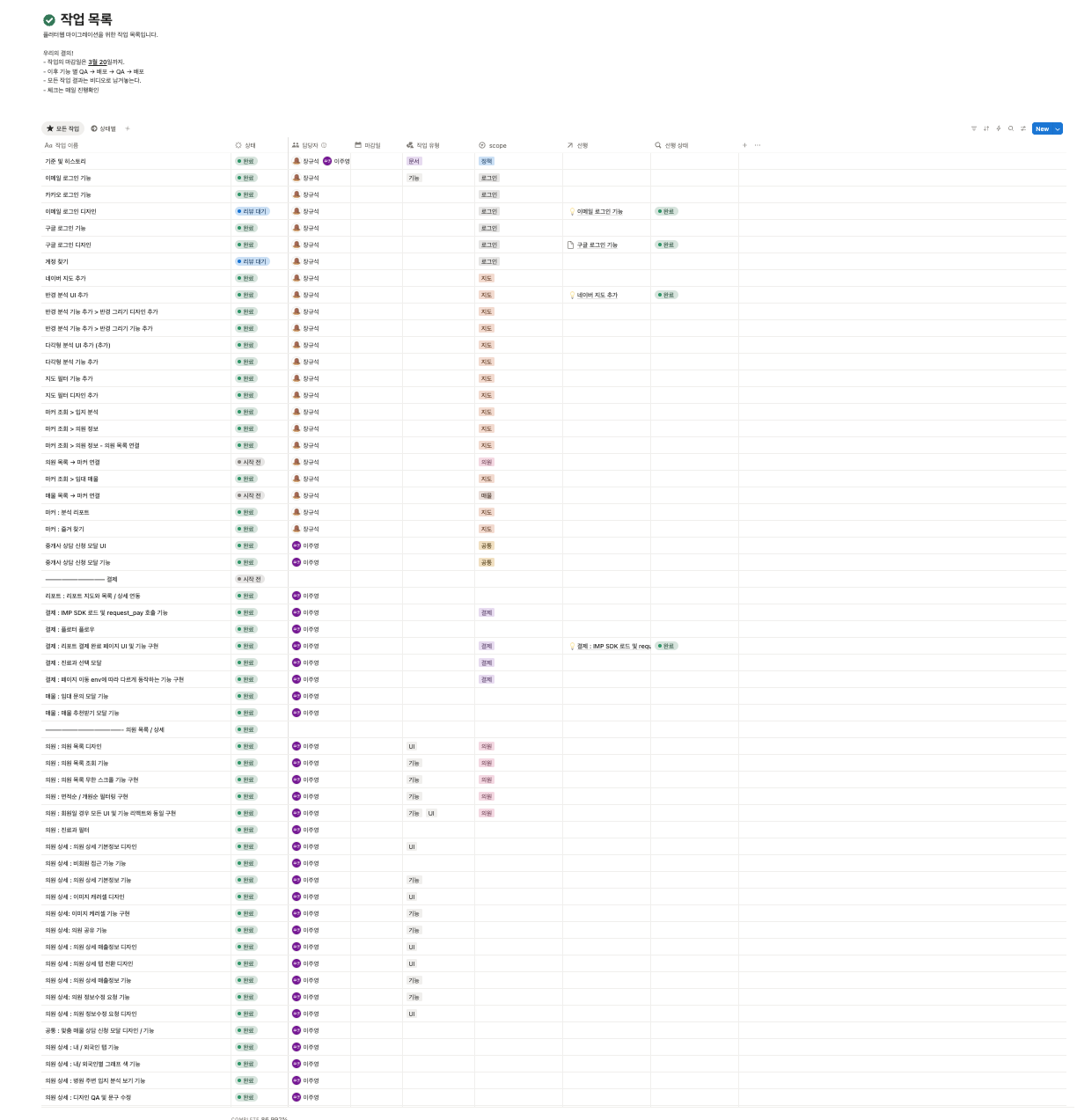This screenshot has height=1120, width=1077.
Task: Click underlined date 3월 20 in description
Action: 98,62
